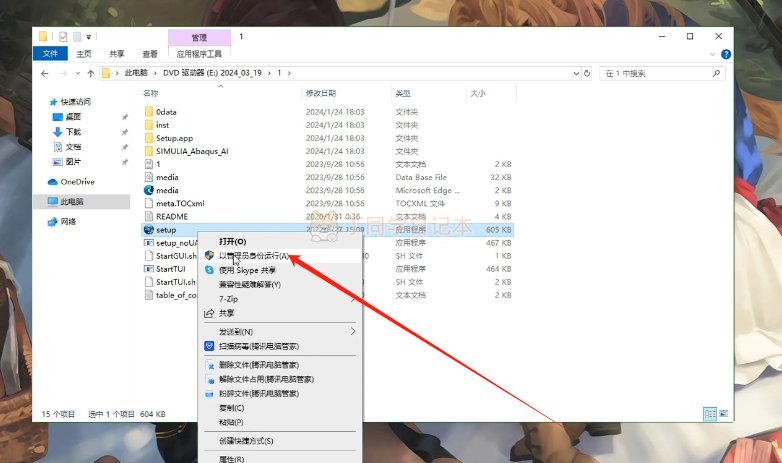Open the 查看 ribbon tab
Image resolution: width=782 pixels, height=463 pixels.
150,54
